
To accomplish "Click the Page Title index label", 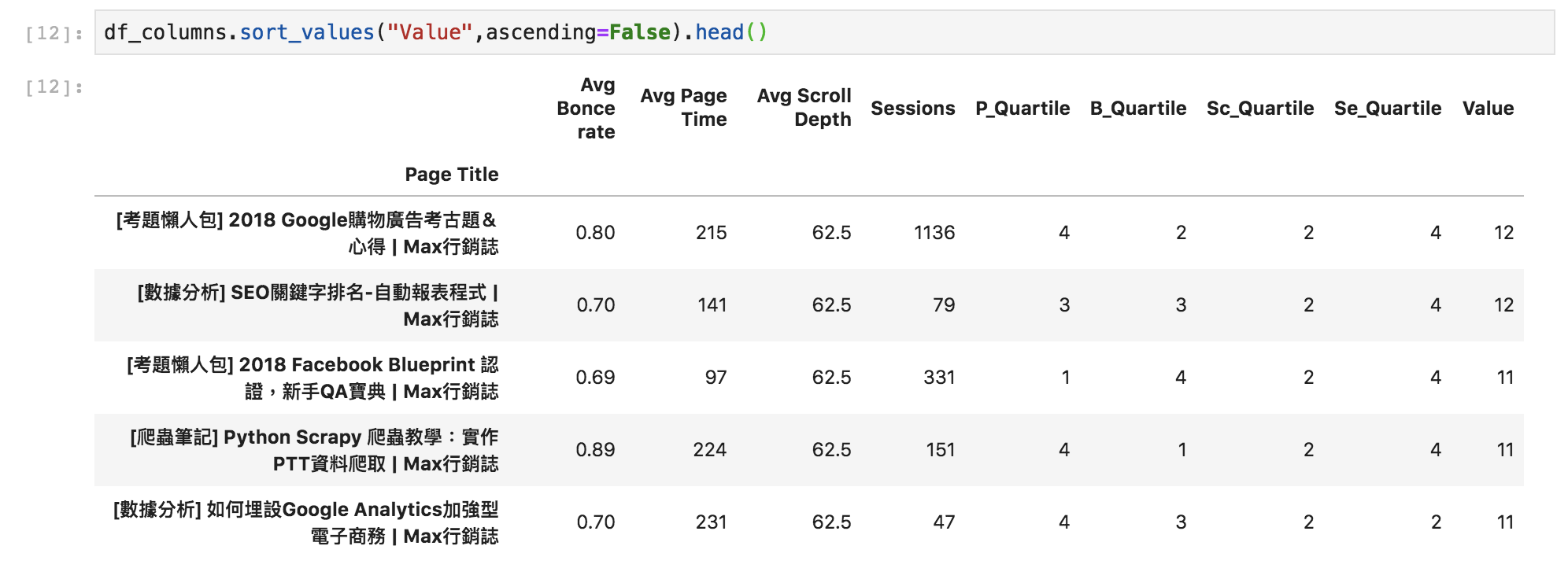I will [x=452, y=175].
